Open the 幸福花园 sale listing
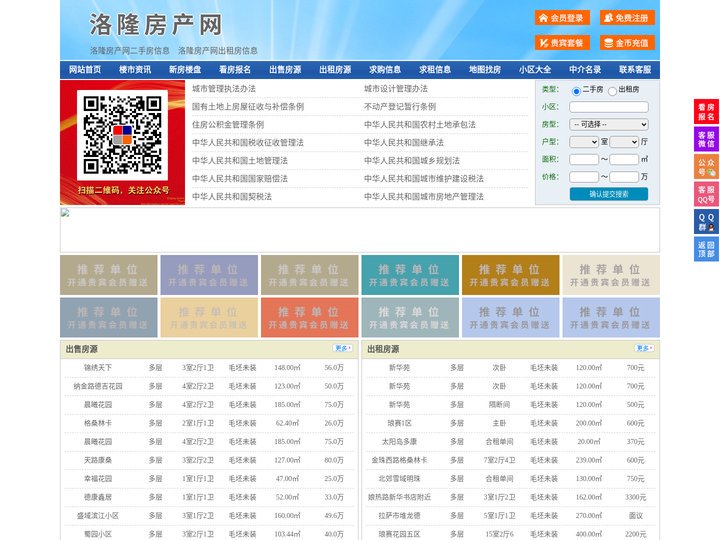 98,478
